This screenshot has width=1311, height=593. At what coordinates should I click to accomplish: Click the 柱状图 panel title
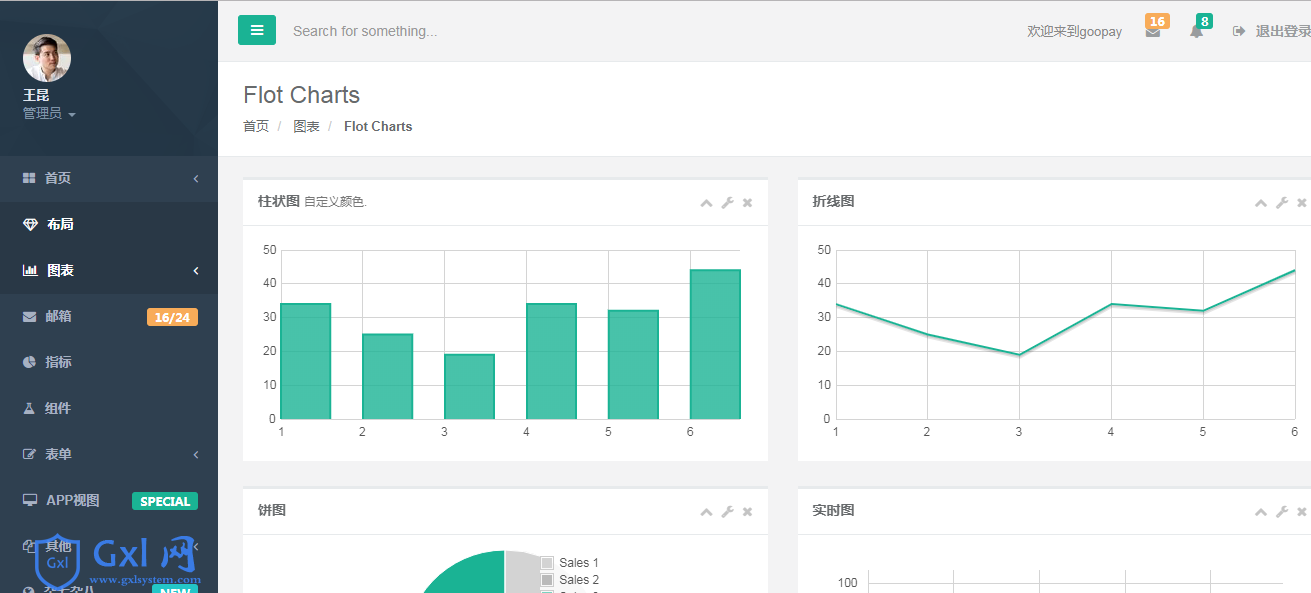(279, 201)
